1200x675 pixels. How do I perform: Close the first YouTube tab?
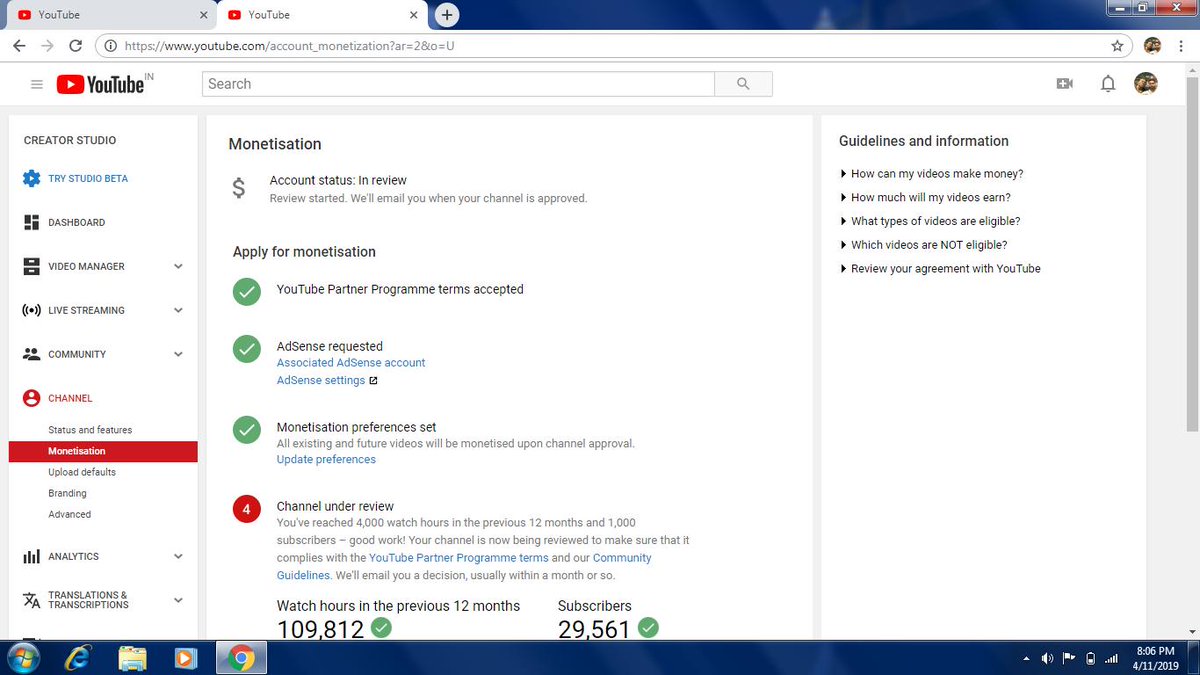[203, 15]
